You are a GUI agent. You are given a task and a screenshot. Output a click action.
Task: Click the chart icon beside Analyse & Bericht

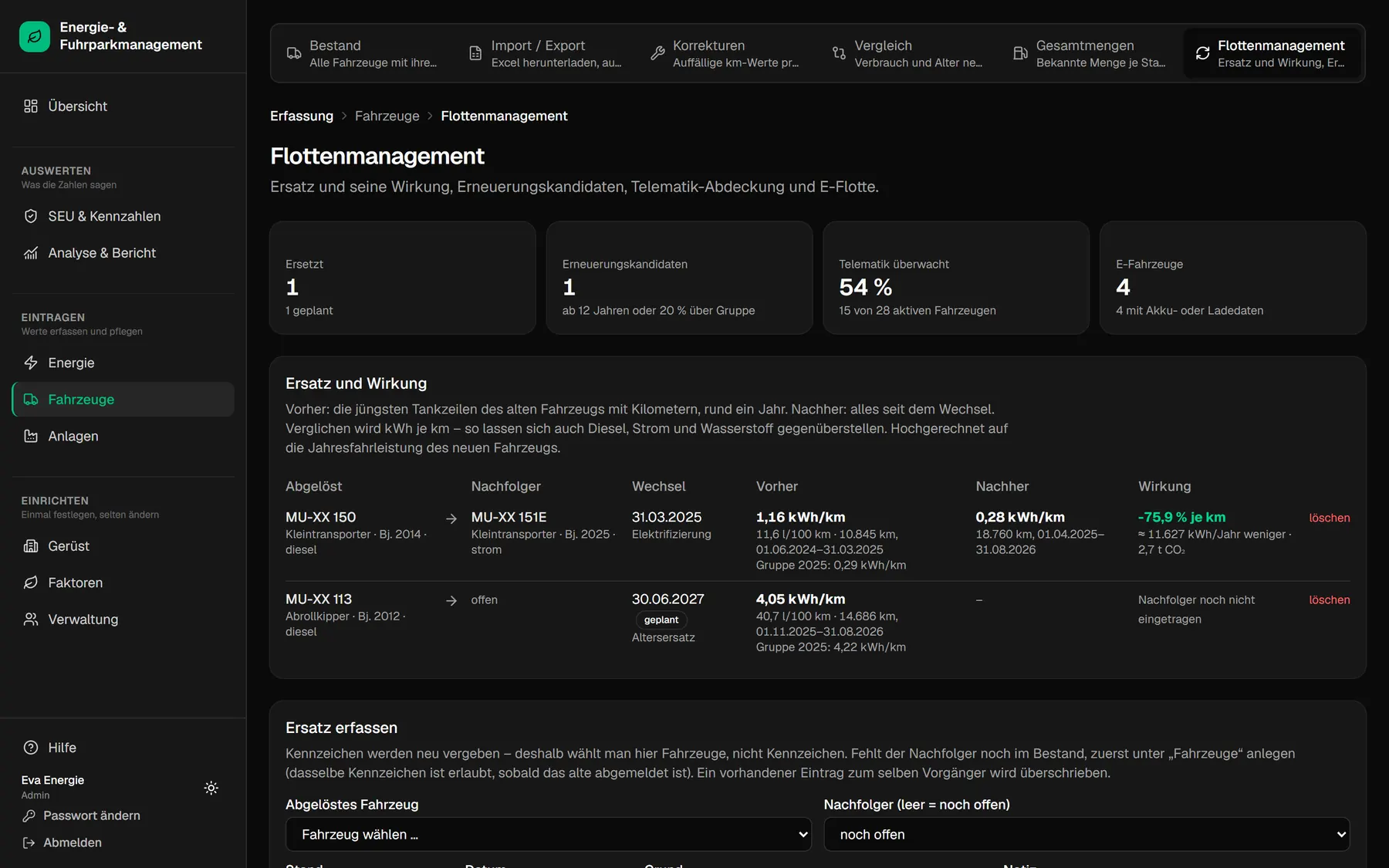(31, 253)
